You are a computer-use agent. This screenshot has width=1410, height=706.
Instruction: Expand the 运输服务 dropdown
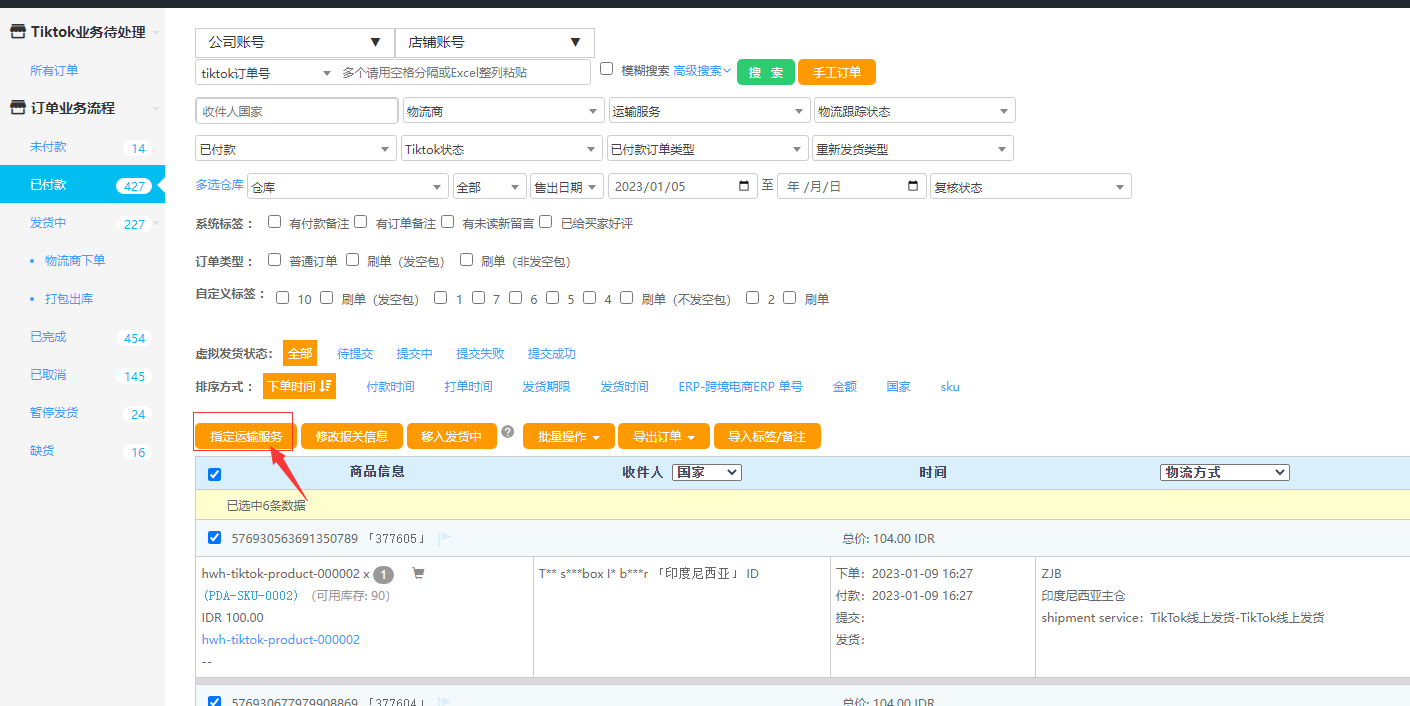tap(709, 111)
